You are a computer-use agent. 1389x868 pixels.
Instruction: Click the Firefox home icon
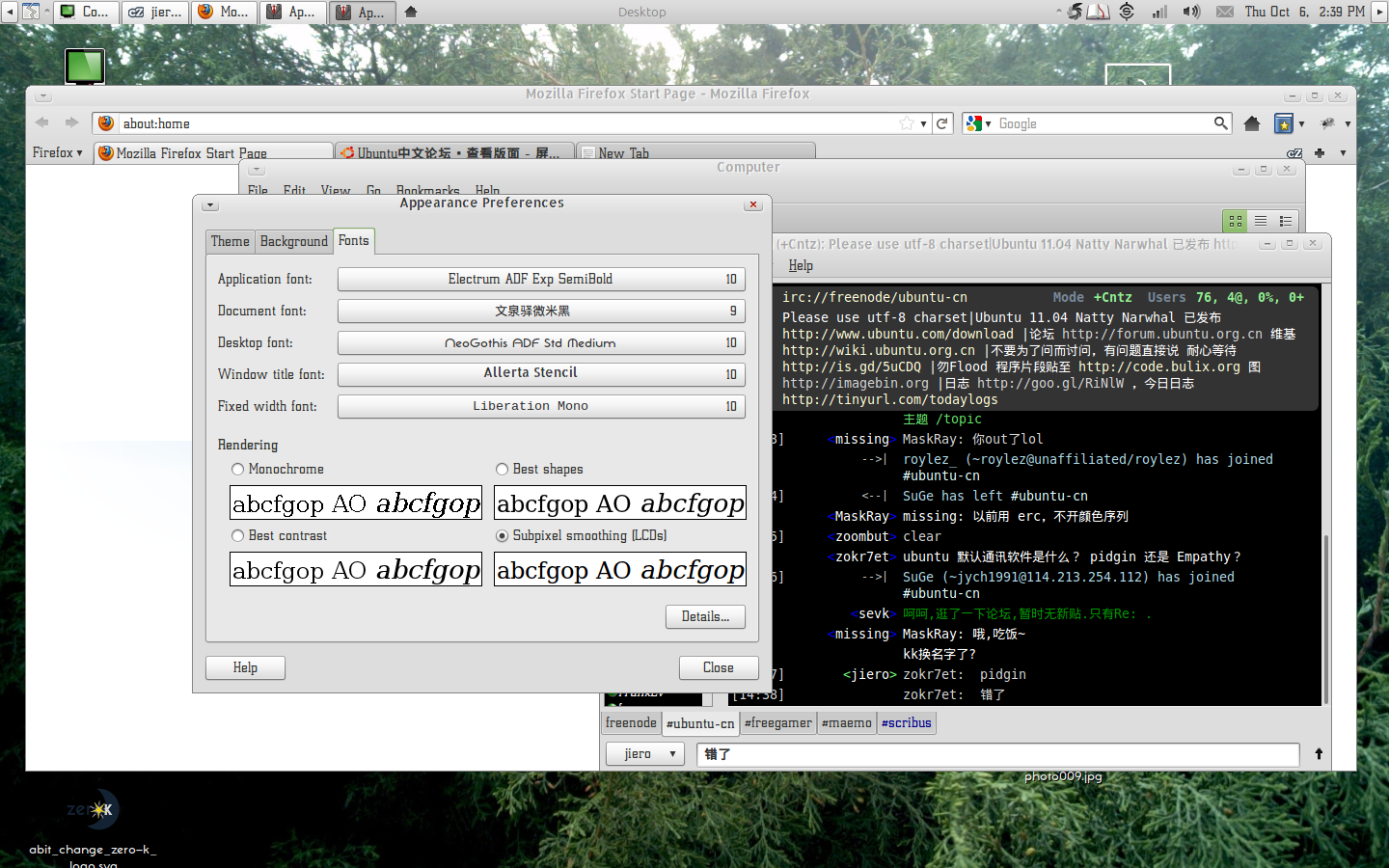point(1252,123)
